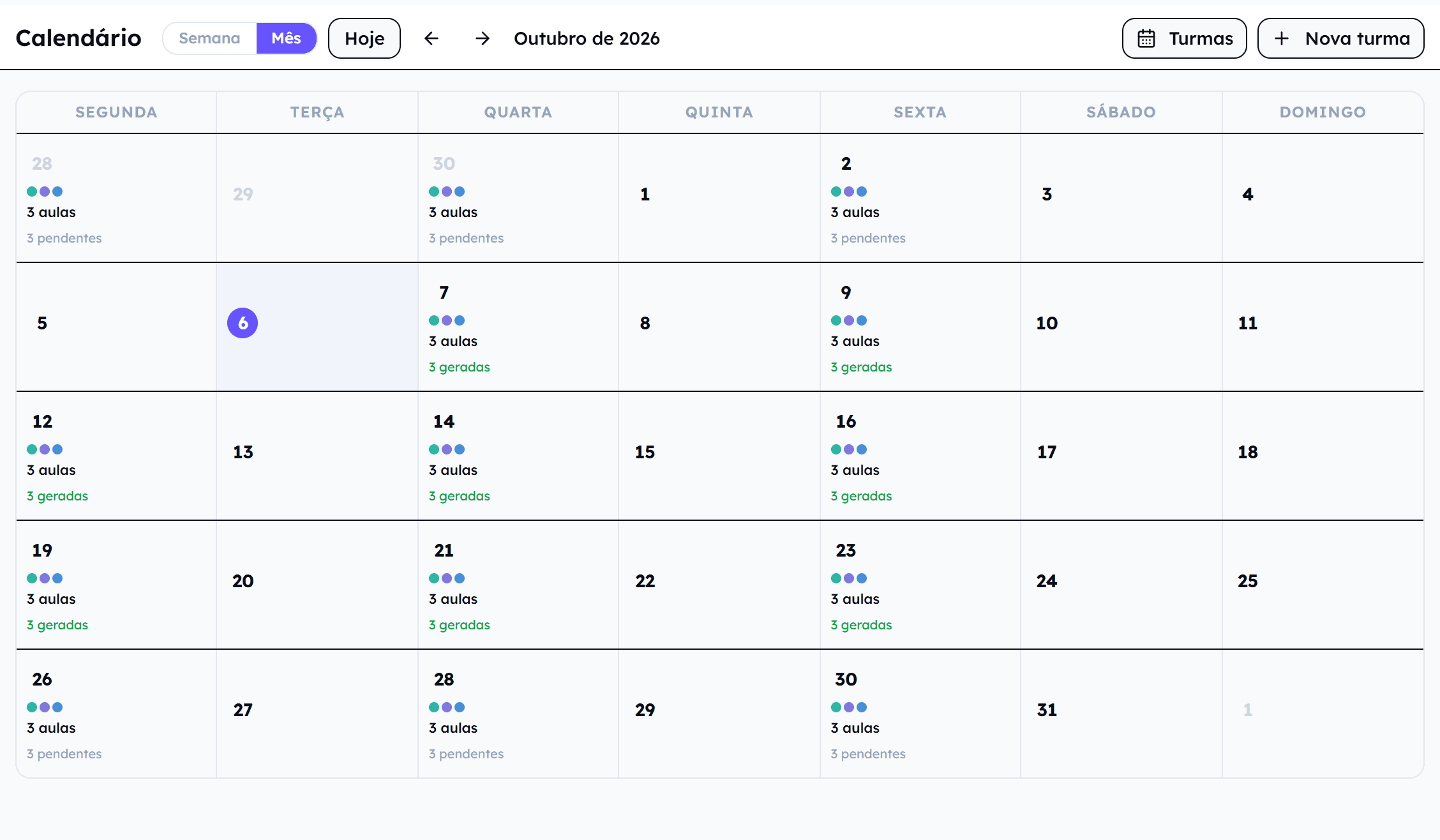Screen dimensions: 1440x840
Task: Select day 19 in the calendar
Action: tap(42, 550)
